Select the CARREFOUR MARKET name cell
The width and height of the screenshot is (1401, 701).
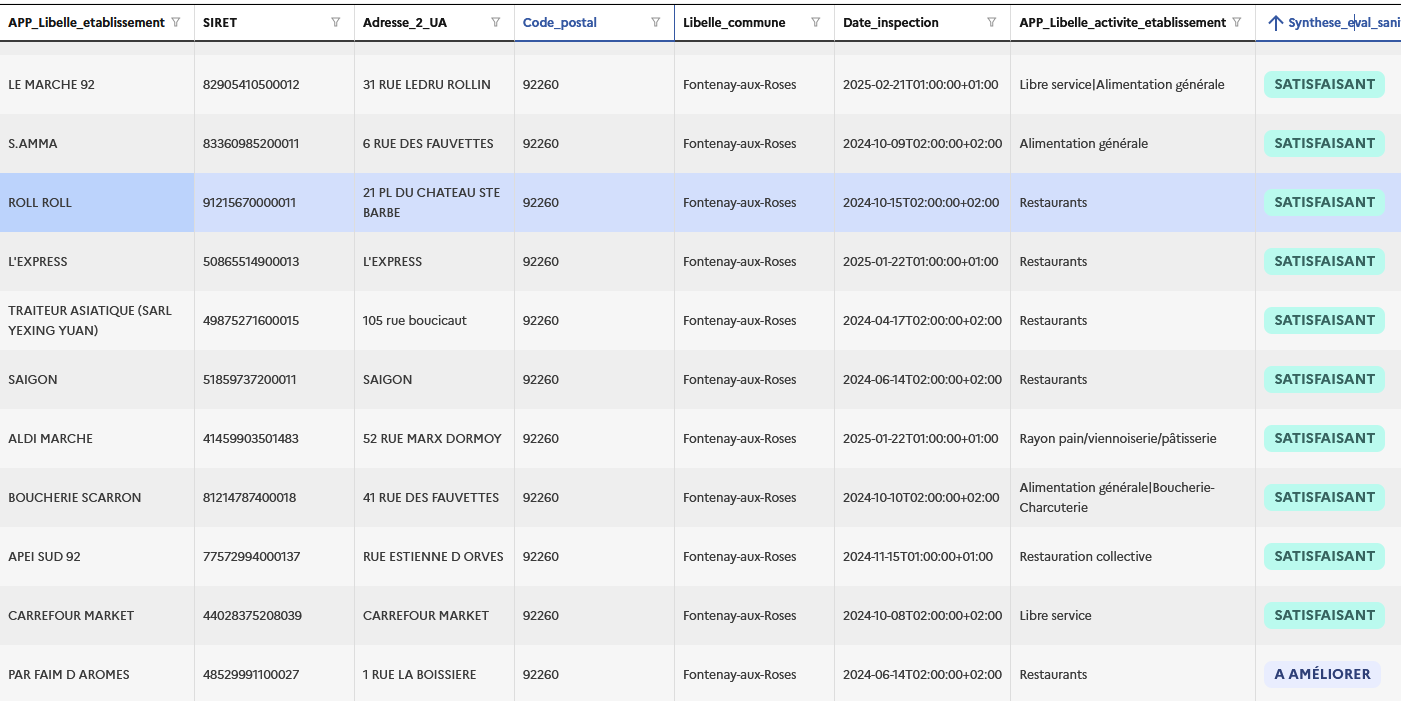pos(97,615)
